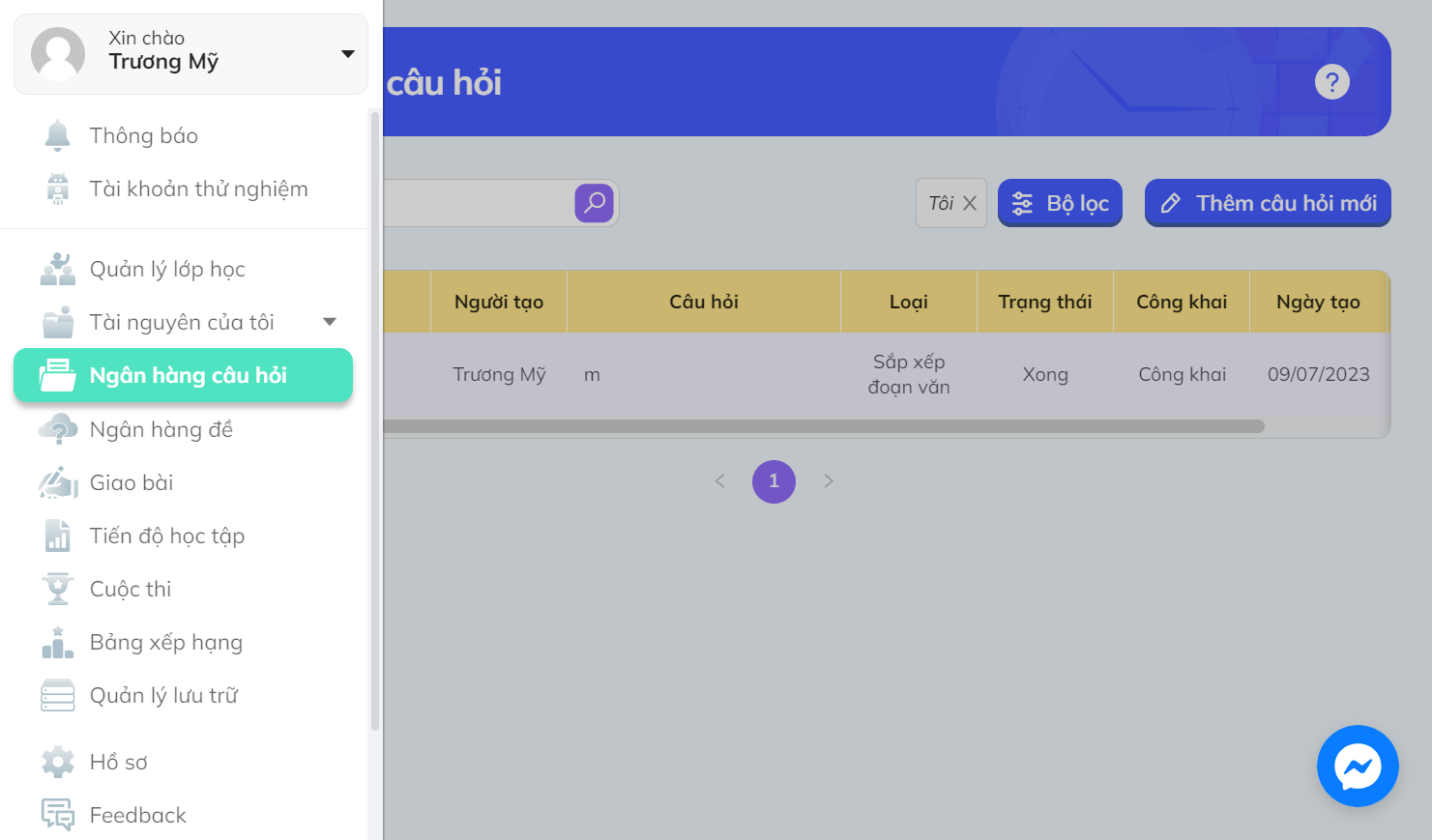The width and height of the screenshot is (1432, 840).
Task: Click the Ngân hàng câu hỏi icon
Action: 57,375
